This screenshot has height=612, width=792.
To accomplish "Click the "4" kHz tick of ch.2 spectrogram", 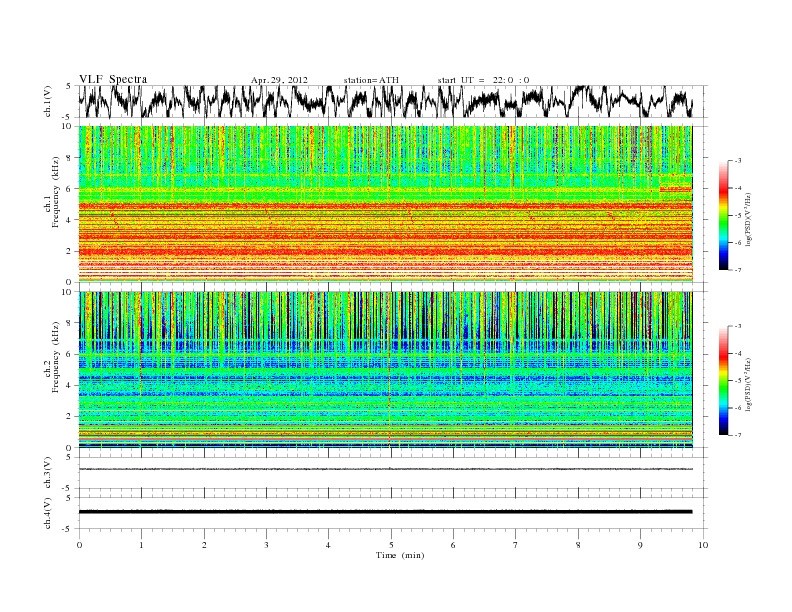I will 70,385.
